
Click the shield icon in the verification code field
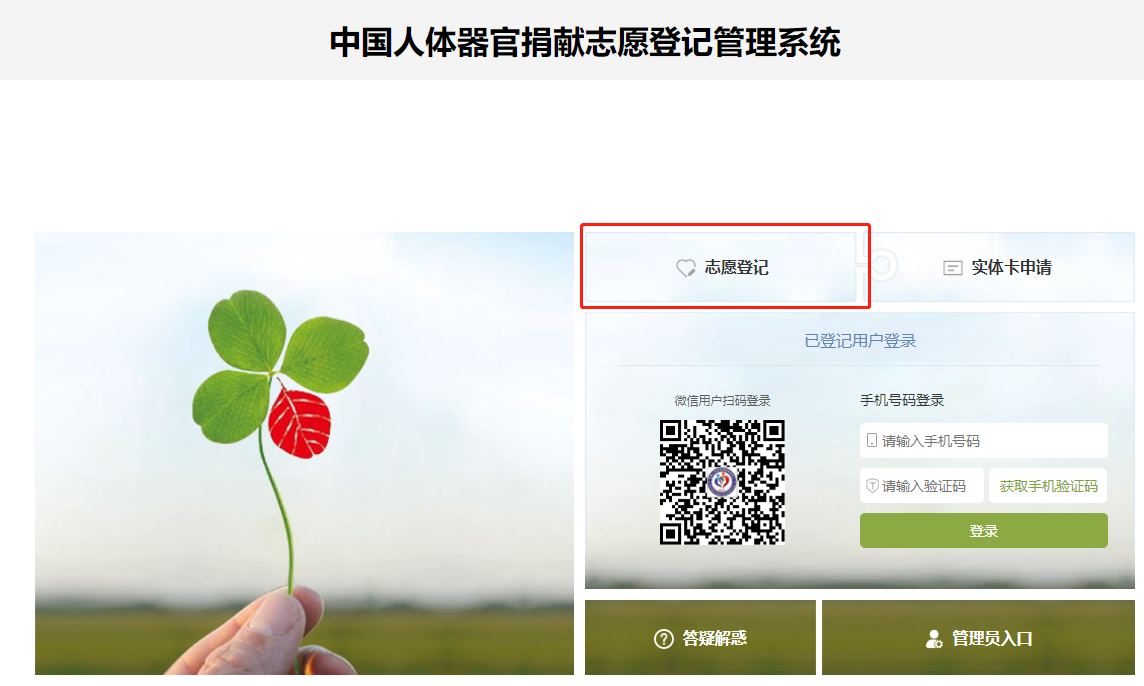tap(872, 485)
